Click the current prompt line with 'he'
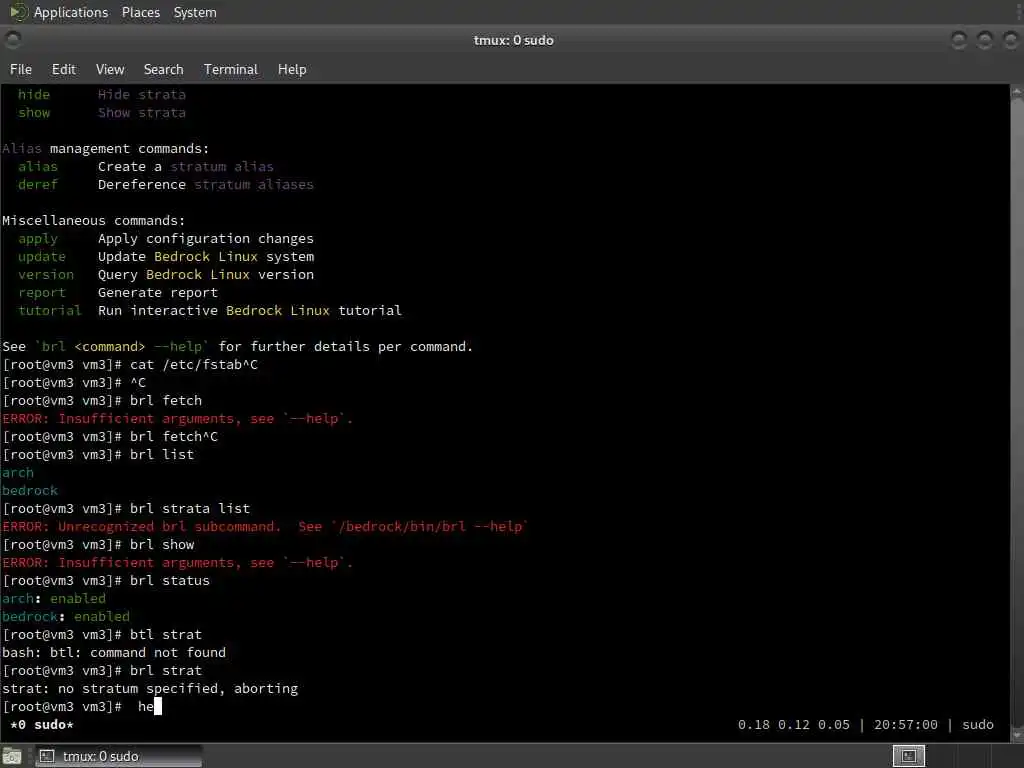Screen dimensions: 1024x768 click(x=82, y=706)
